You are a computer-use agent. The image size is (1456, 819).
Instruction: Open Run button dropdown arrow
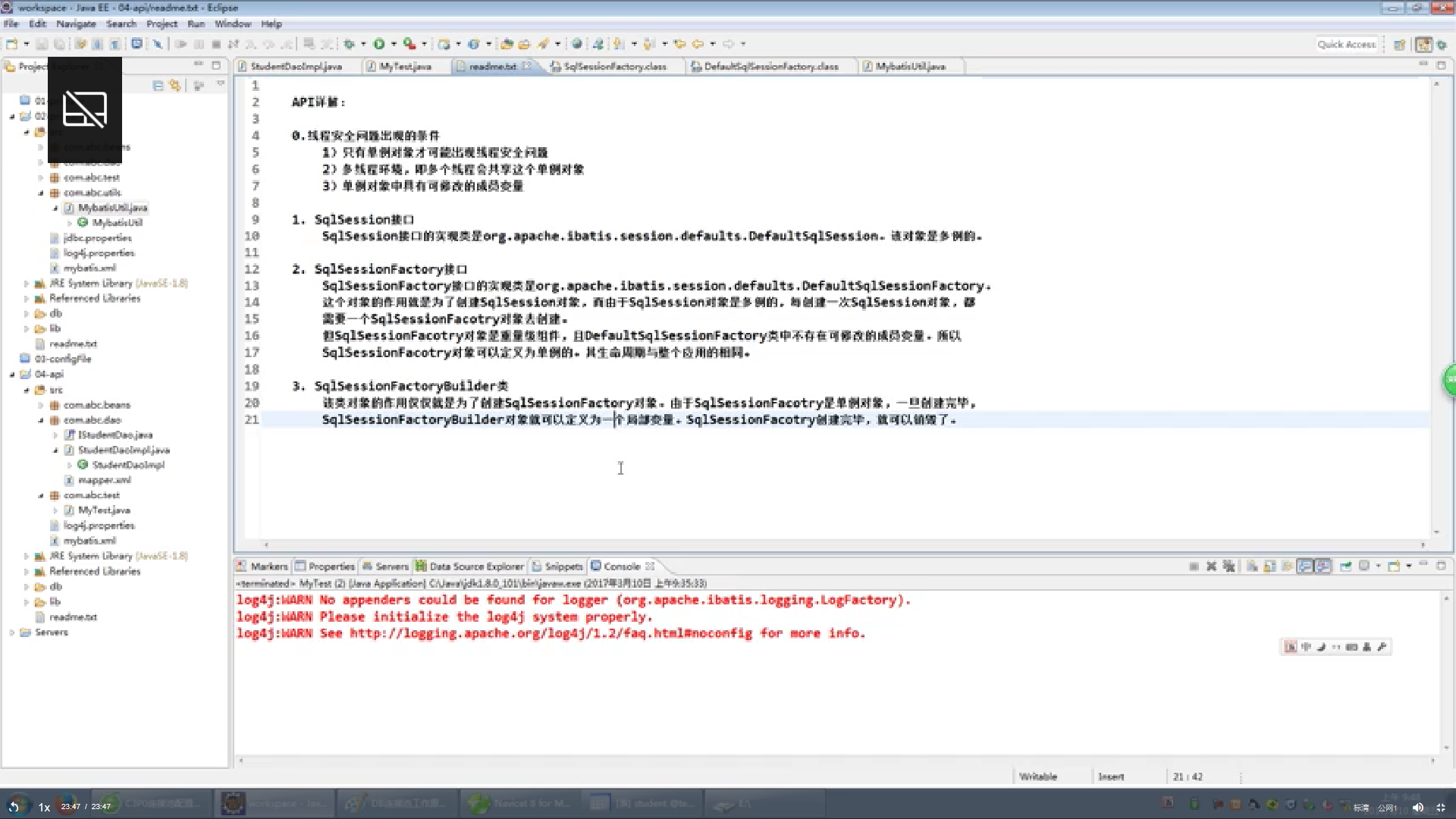click(x=394, y=44)
